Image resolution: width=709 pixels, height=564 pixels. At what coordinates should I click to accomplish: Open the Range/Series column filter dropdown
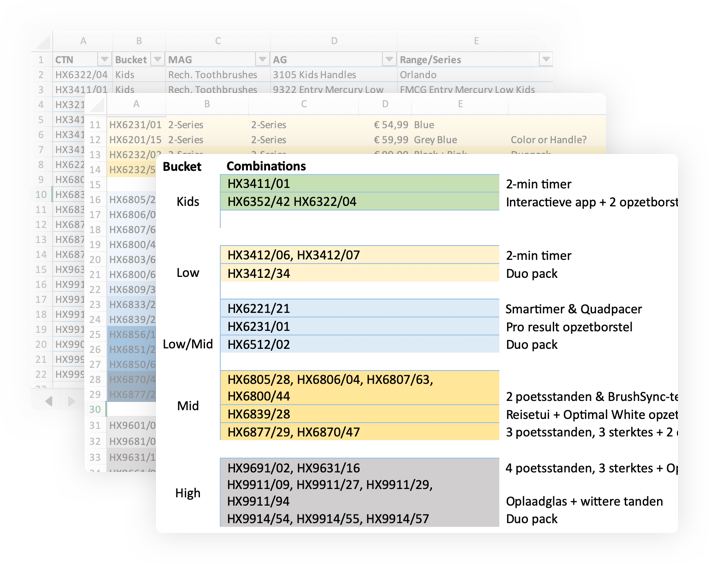tap(546, 59)
